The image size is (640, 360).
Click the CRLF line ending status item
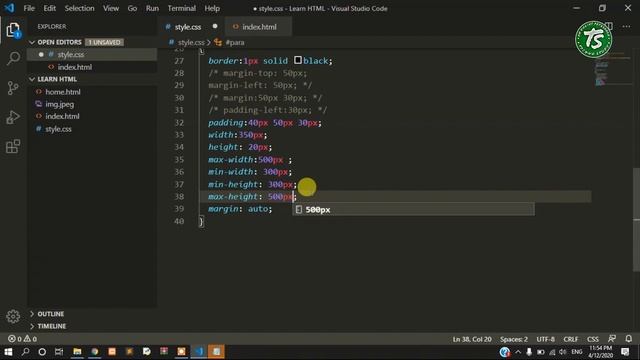point(571,339)
